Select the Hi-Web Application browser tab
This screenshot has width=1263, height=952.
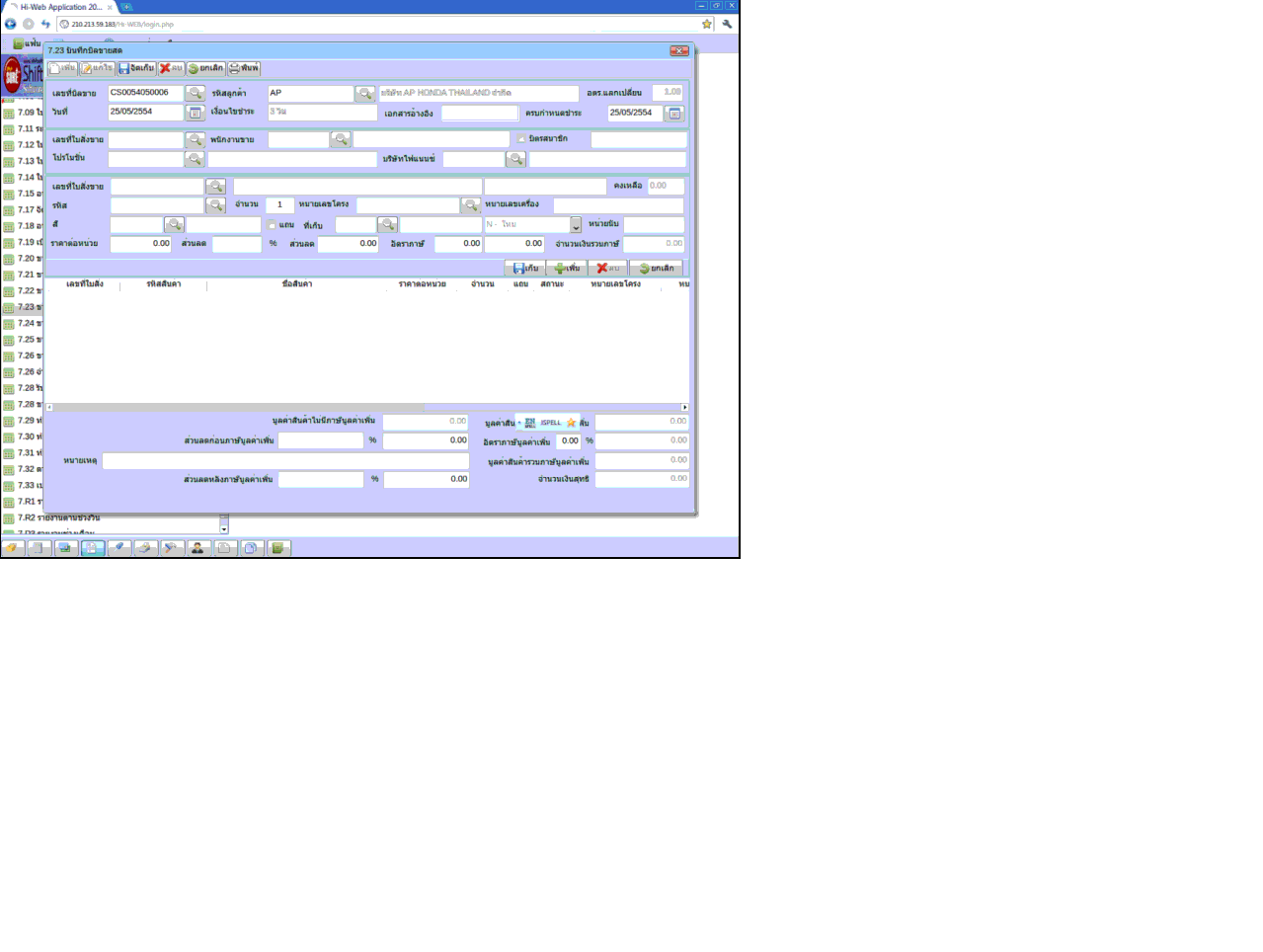(x=61, y=7)
